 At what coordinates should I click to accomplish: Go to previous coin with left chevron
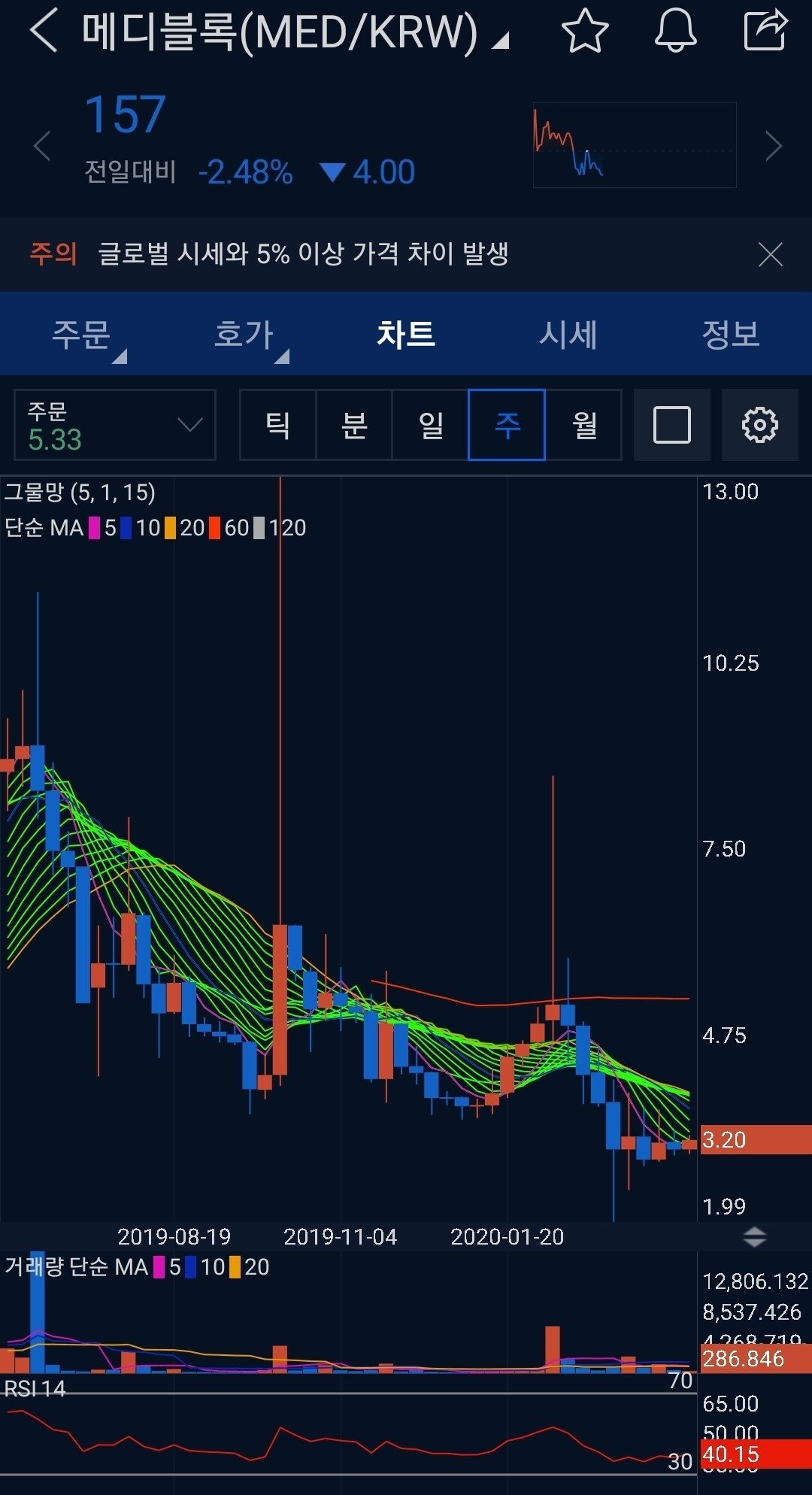click(x=42, y=146)
